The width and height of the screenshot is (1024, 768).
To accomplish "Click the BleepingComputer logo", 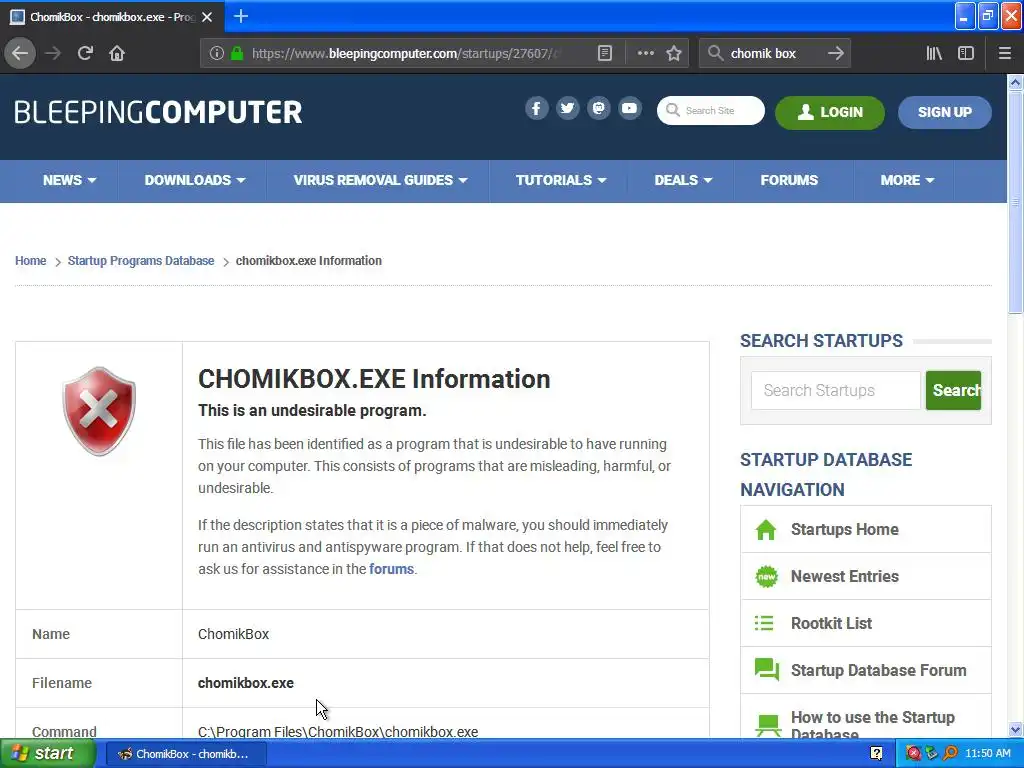I will coord(158,112).
